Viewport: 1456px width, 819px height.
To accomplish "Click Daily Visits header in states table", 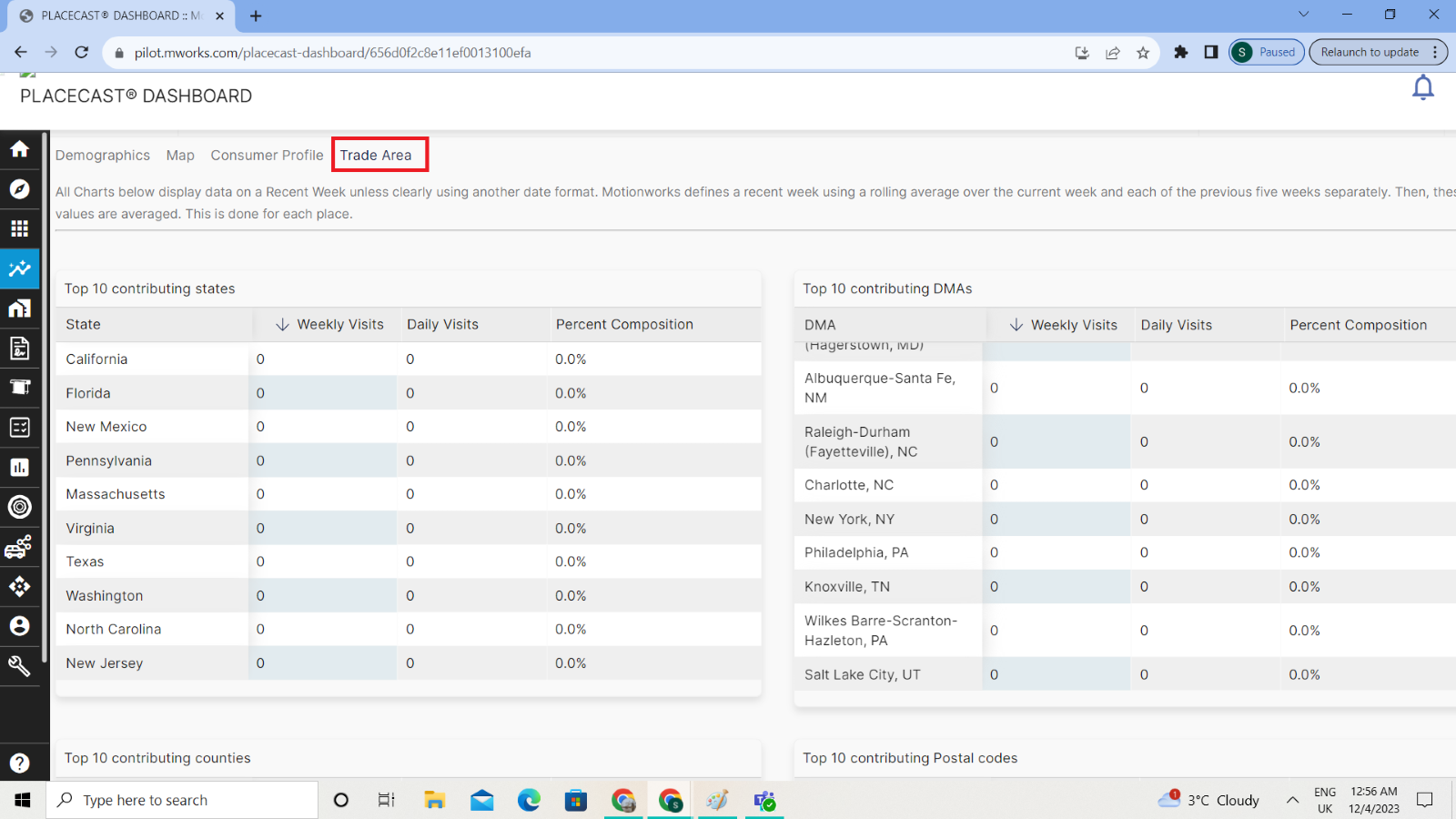I will (x=442, y=325).
